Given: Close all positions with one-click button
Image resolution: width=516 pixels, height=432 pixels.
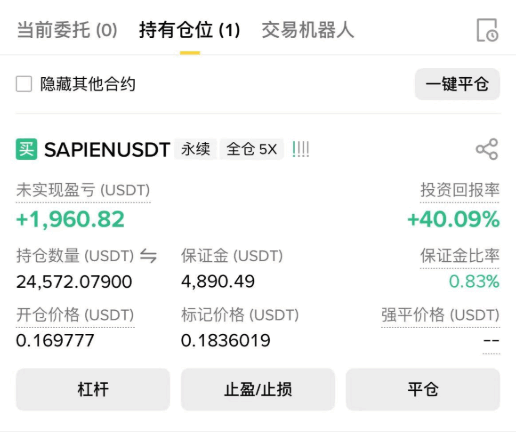Looking at the screenshot, I should 457,84.
